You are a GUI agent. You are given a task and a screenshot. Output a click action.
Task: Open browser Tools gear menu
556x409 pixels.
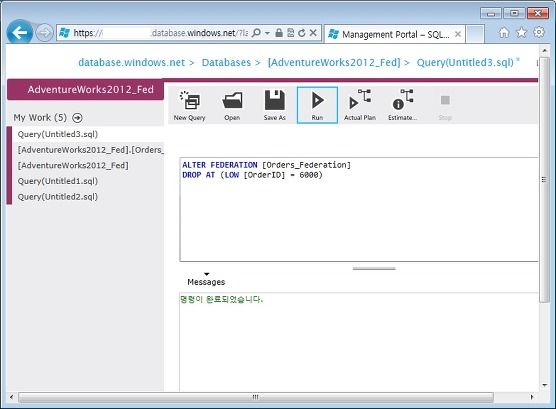click(x=539, y=32)
